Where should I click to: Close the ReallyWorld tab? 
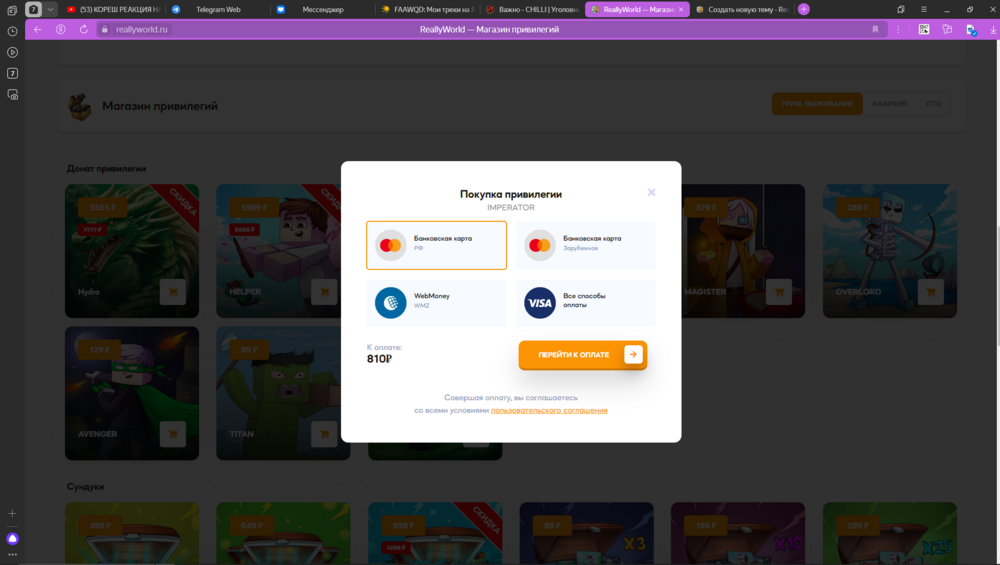tap(681, 10)
